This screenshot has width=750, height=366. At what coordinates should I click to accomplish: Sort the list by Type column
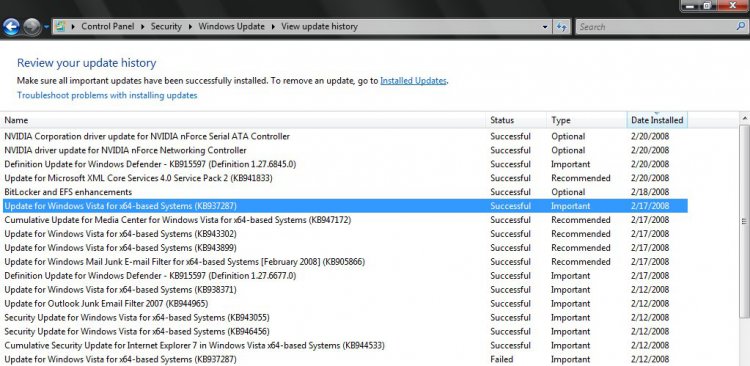click(x=587, y=120)
